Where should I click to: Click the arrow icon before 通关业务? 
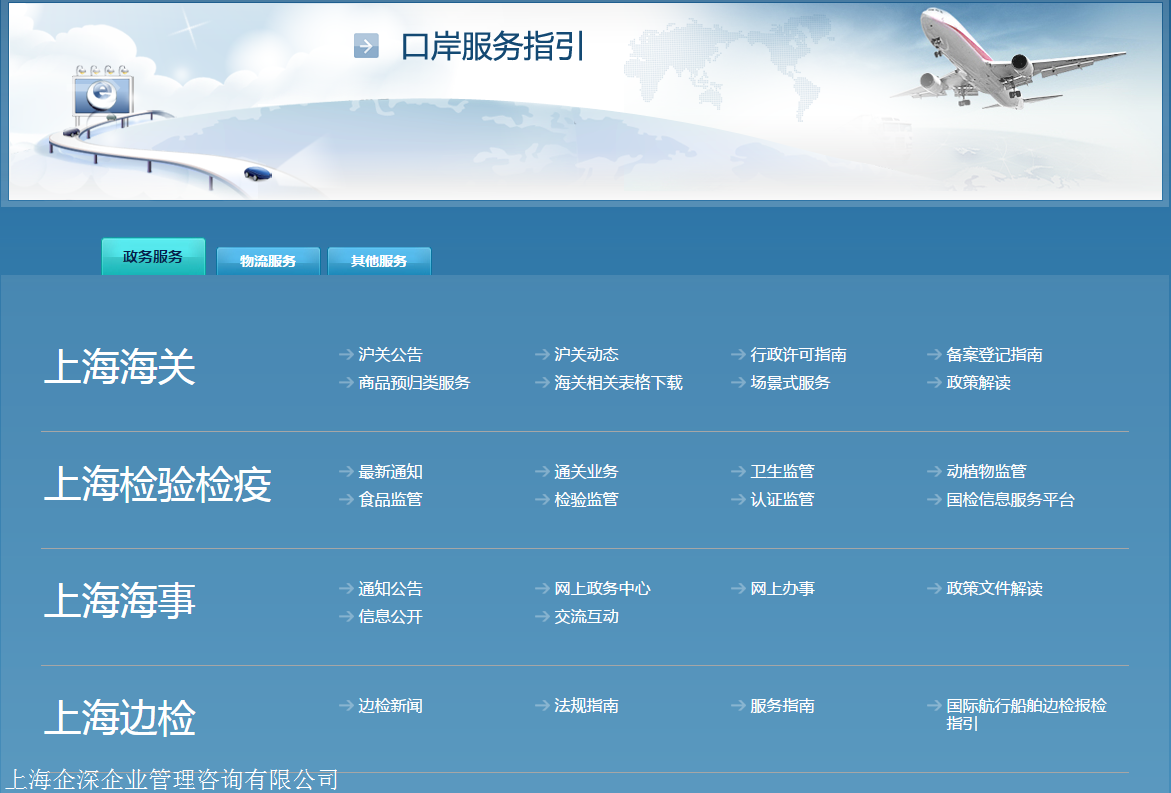pos(542,472)
